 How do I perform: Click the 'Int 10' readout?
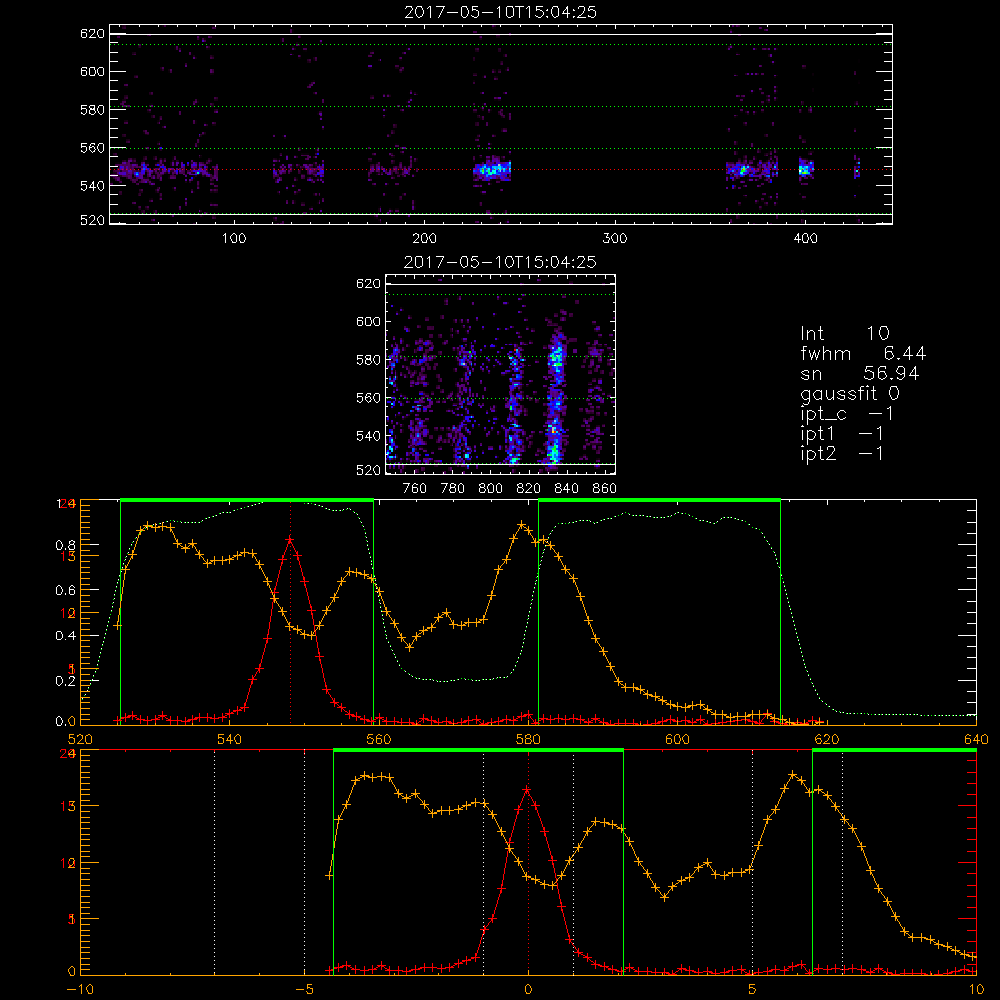[x=845, y=334]
